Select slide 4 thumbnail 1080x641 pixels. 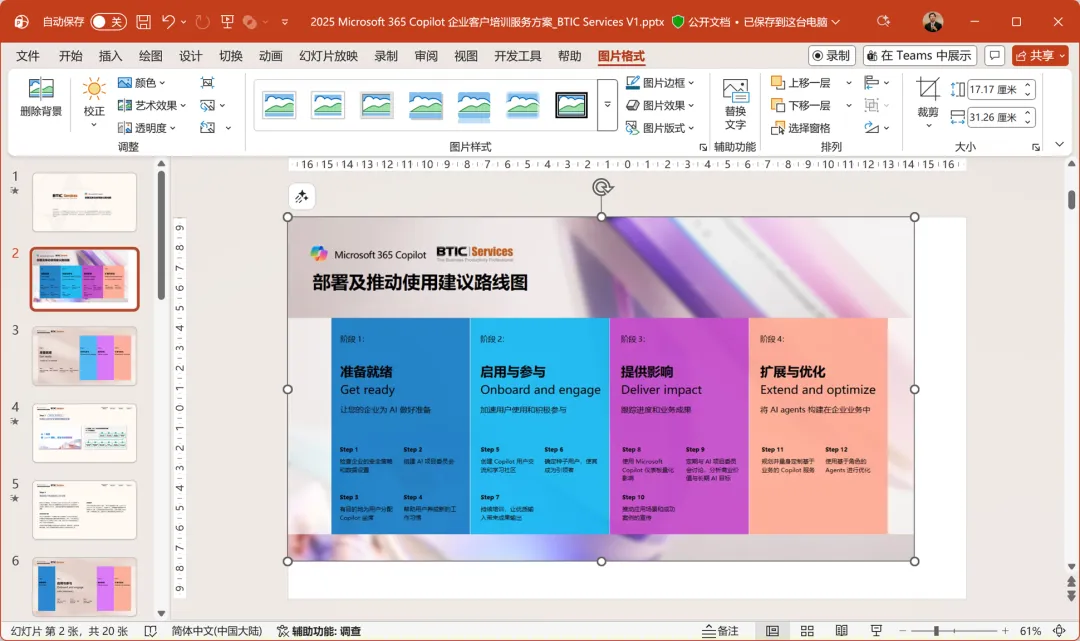[x=85, y=433]
